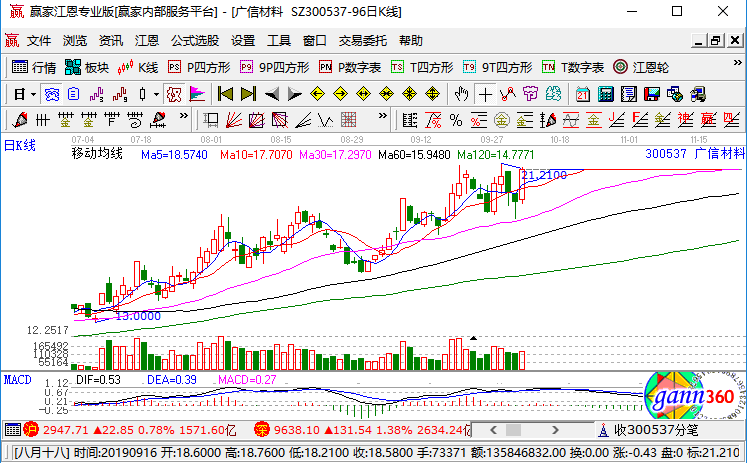747x463 pixels.
Task: Open the P四方形 tool
Action: (x=199, y=68)
